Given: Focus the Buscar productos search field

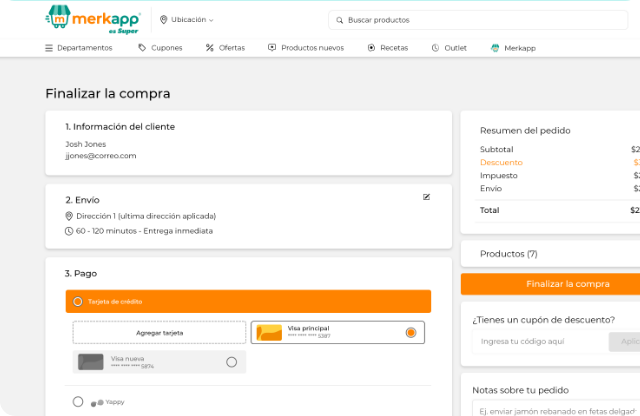Looking at the screenshot, I should (x=478, y=20).
